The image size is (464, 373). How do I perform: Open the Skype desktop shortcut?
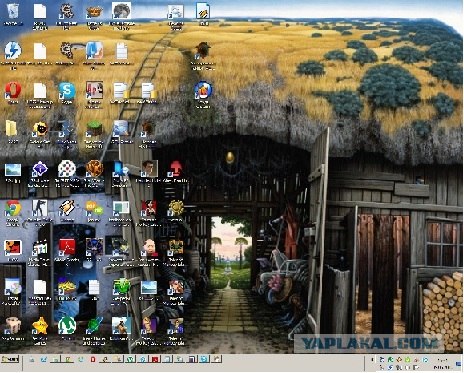[67, 90]
